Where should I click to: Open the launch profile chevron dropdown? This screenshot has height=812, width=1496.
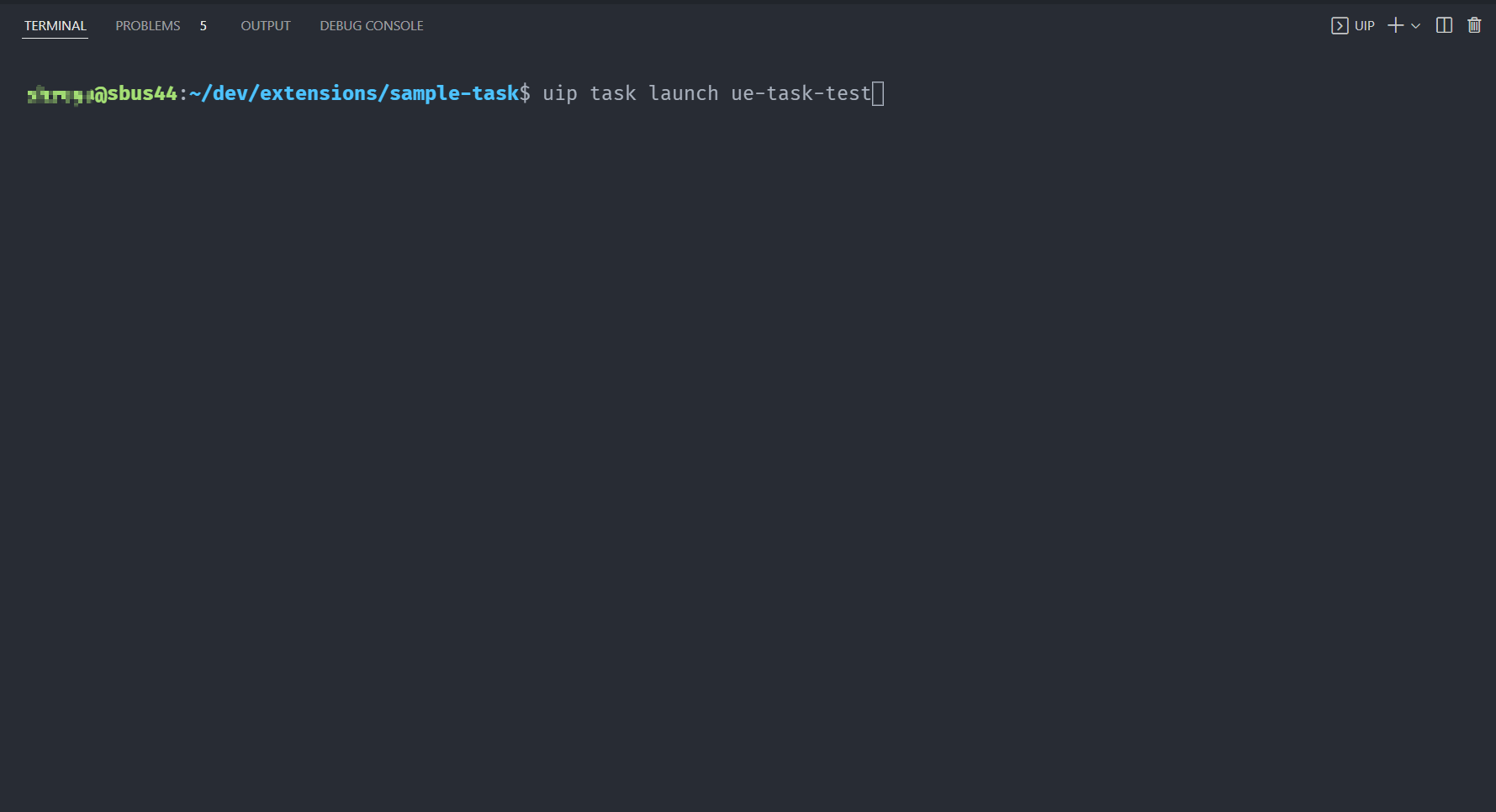pos(1416,26)
